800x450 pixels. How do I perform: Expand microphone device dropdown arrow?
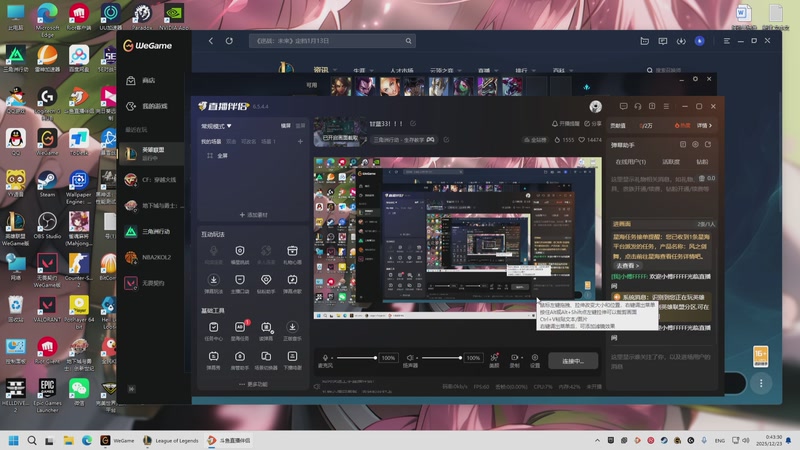(332, 358)
